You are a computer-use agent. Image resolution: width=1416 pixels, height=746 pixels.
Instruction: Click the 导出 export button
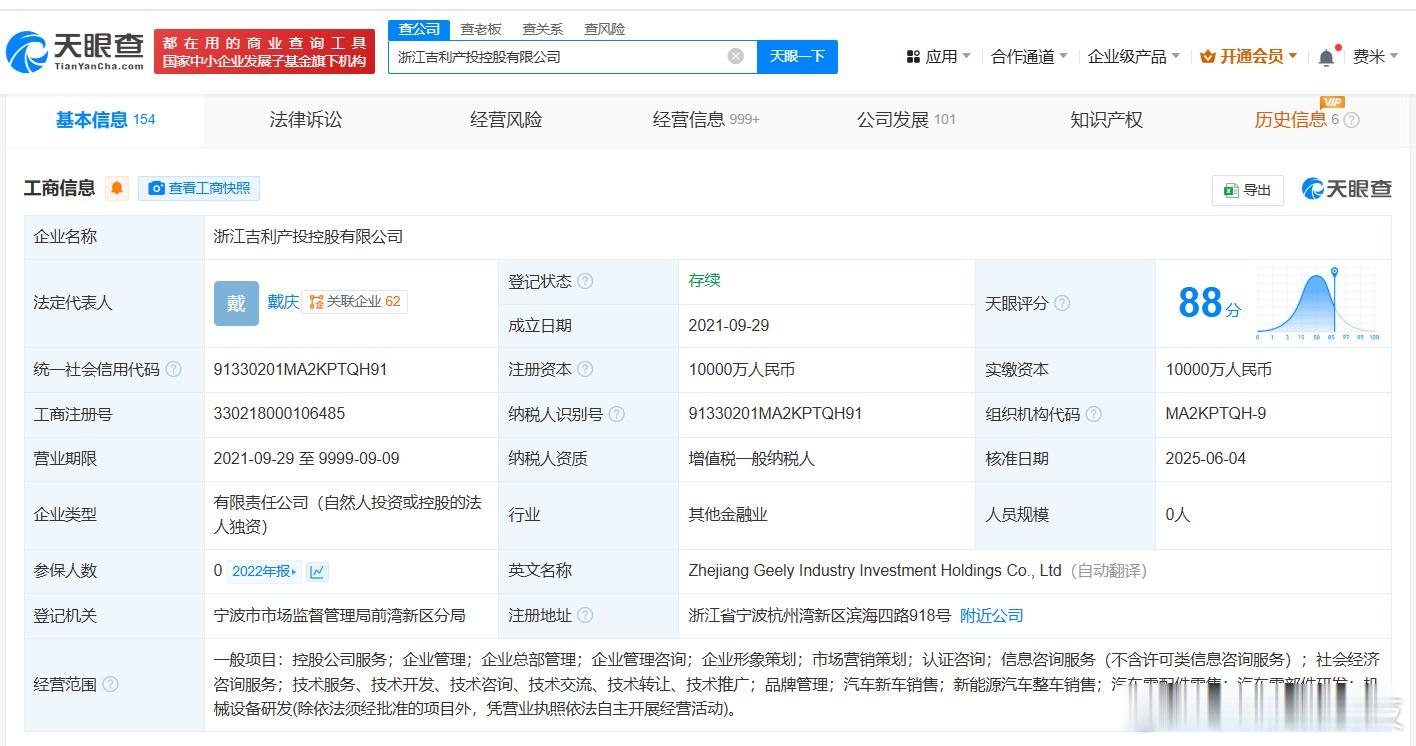click(1247, 190)
